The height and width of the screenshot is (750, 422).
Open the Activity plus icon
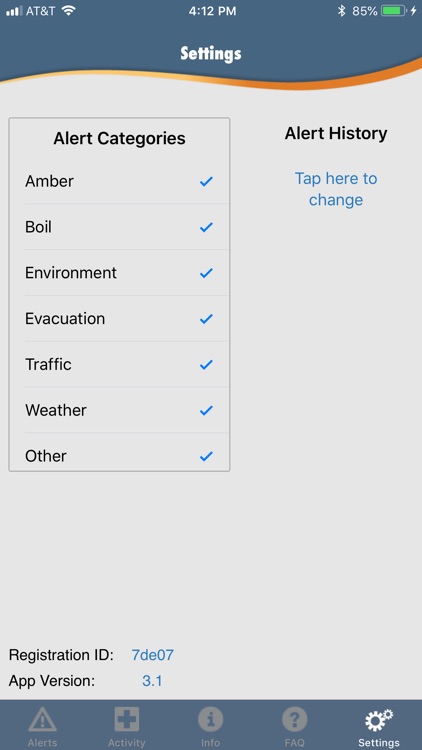tap(126, 719)
